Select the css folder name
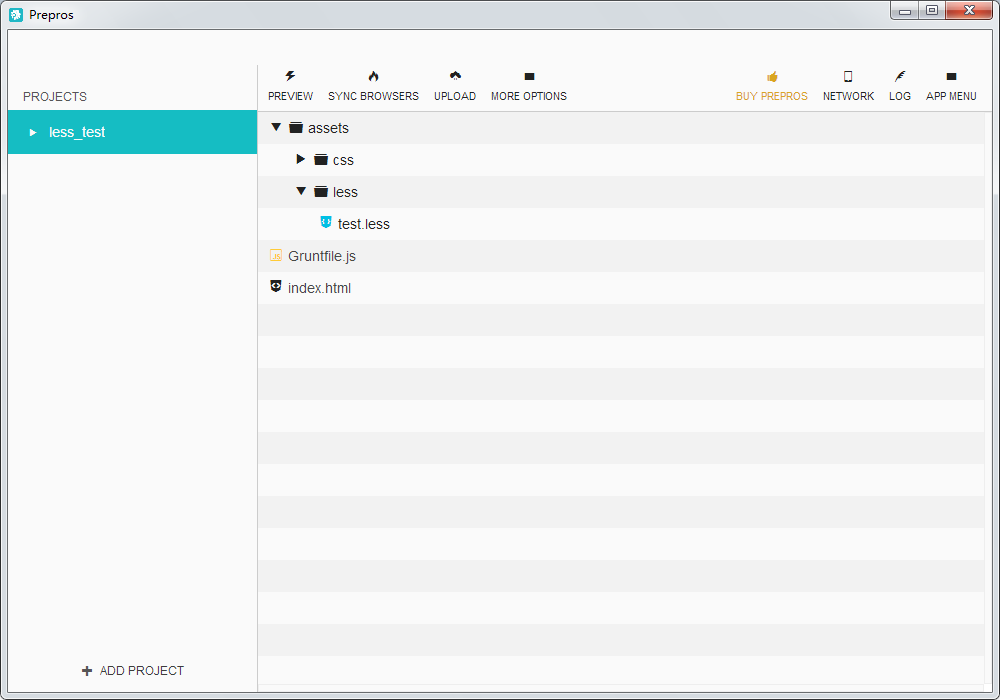Viewport: 1000px width, 700px height. pyautogui.click(x=343, y=161)
